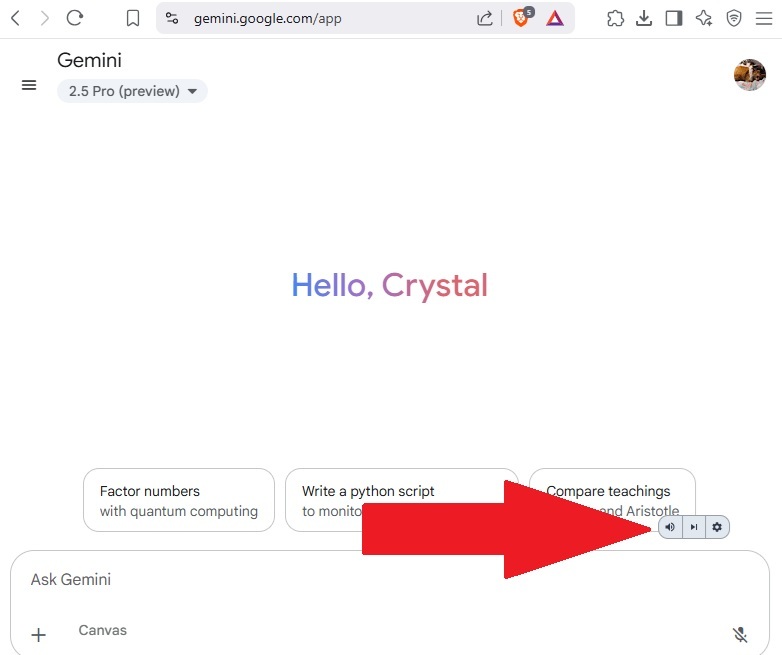The height and width of the screenshot is (655, 782).
Task: Open the account profile picture
Action: 750,75
